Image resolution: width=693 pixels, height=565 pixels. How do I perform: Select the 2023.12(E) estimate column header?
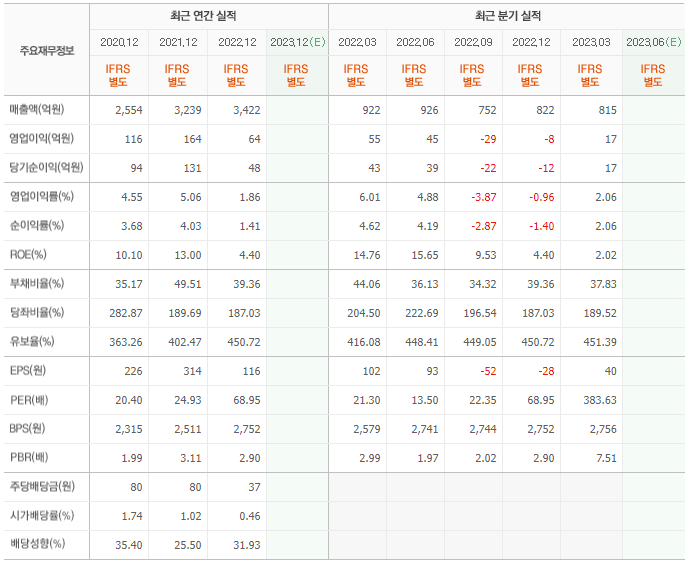(x=297, y=42)
